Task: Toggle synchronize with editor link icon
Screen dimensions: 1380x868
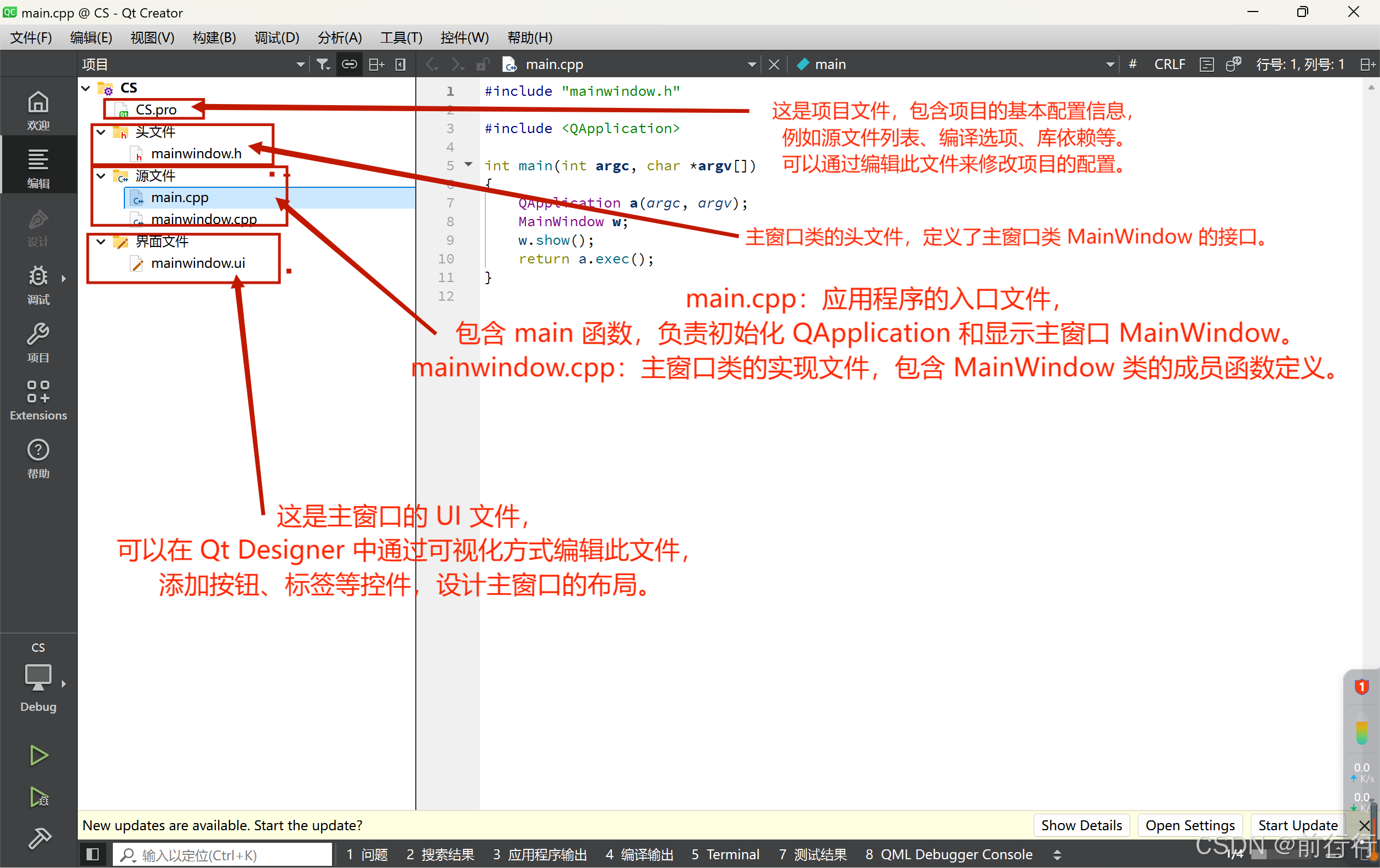Action: (x=349, y=64)
